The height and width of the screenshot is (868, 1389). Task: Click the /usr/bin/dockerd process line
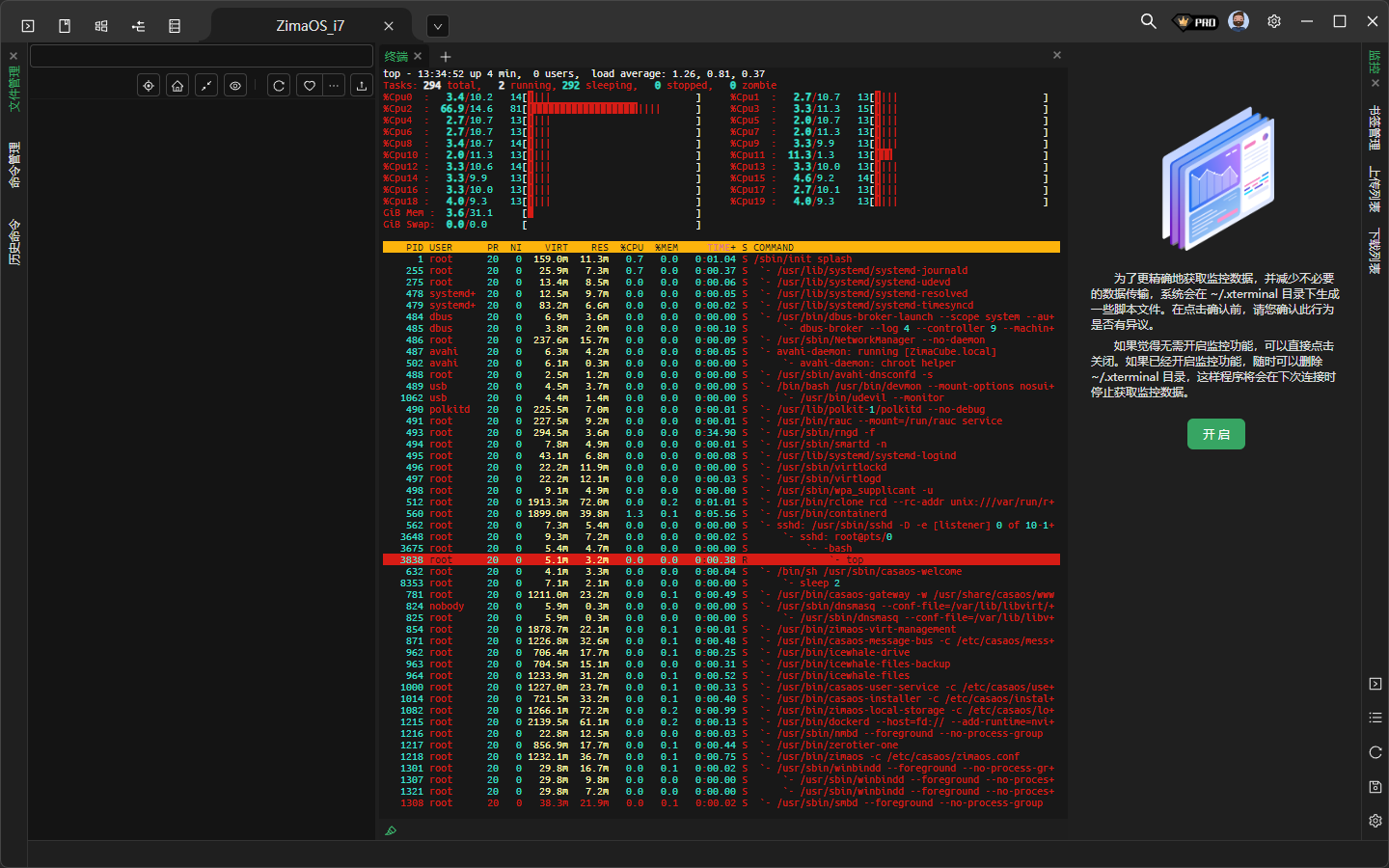(x=722, y=721)
